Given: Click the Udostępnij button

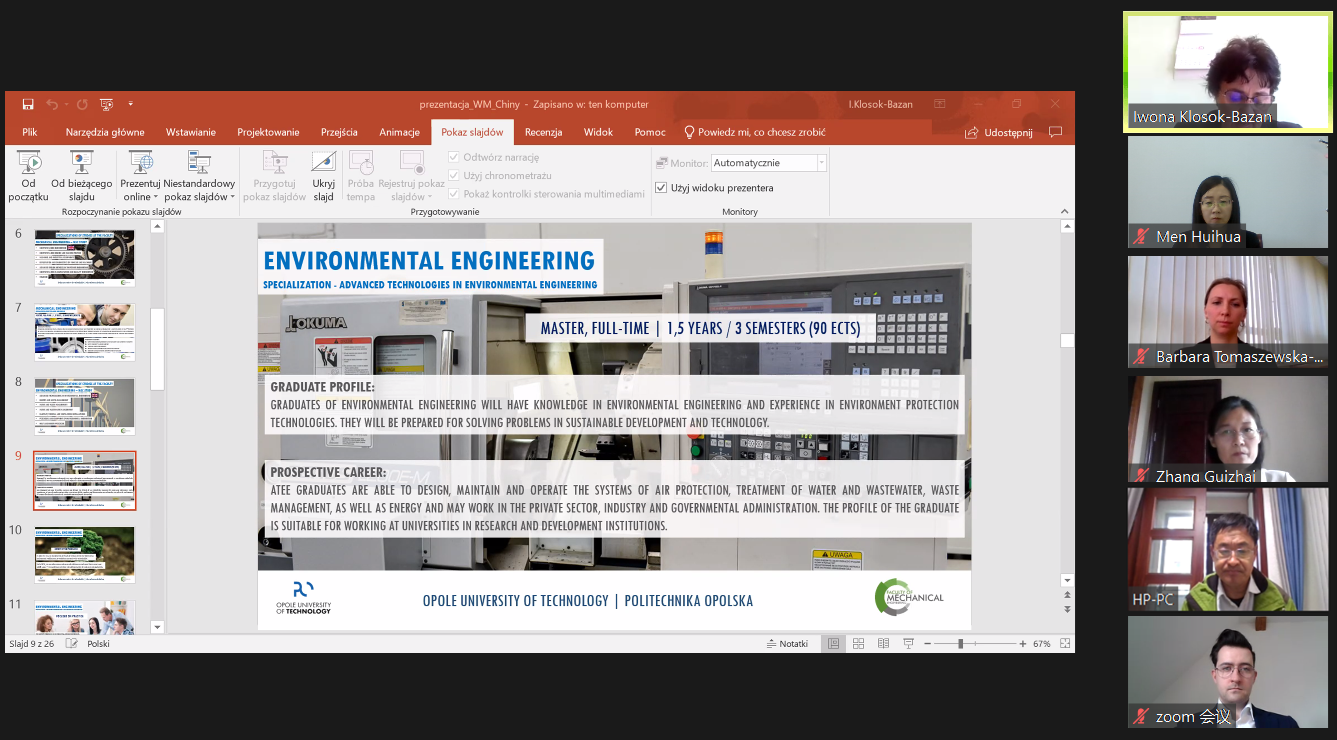Looking at the screenshot, I should point(999,132).
